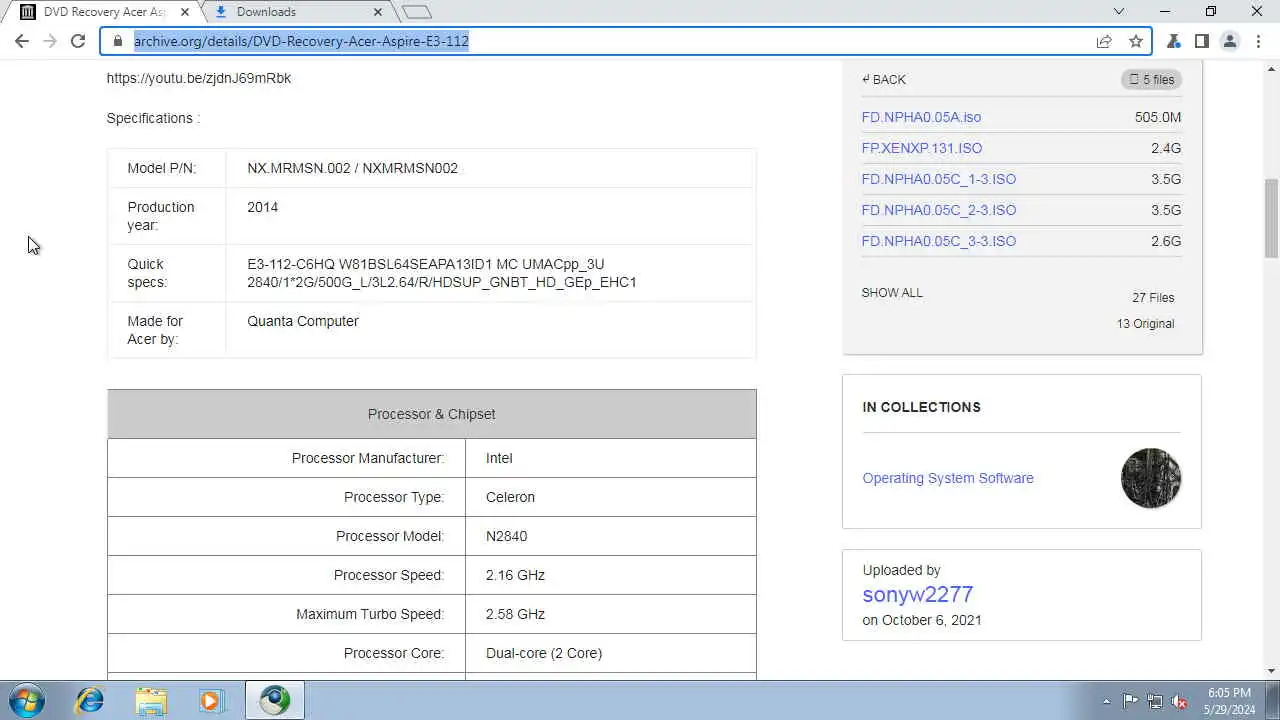Download FD.NPHA0.05C_3-3.ISO
This screenshot has height=720, width=1280.
pos(939,241)
